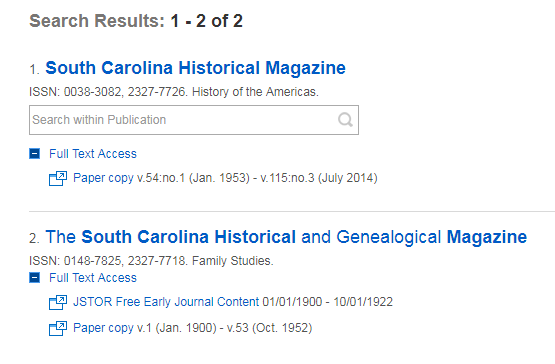Click the ISSN 0148-7825 Family Studies line
Viewport: 555px width, 364px height.
151,261
